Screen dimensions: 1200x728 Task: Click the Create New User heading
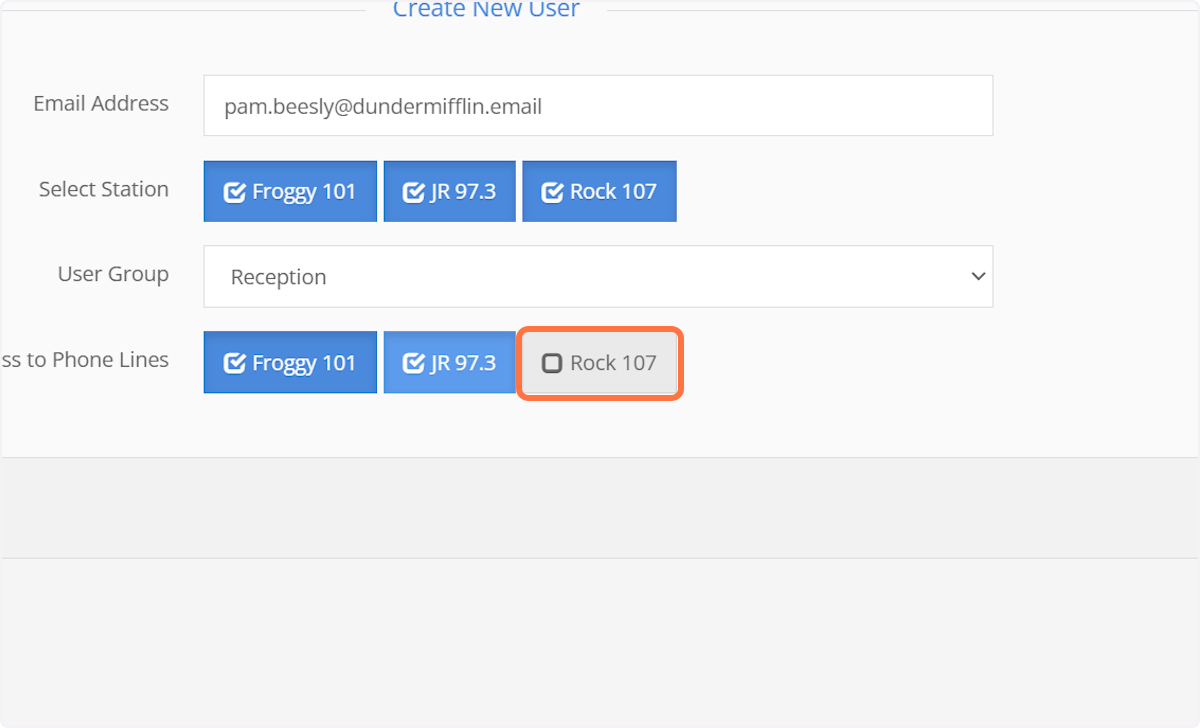pos(486,10)
